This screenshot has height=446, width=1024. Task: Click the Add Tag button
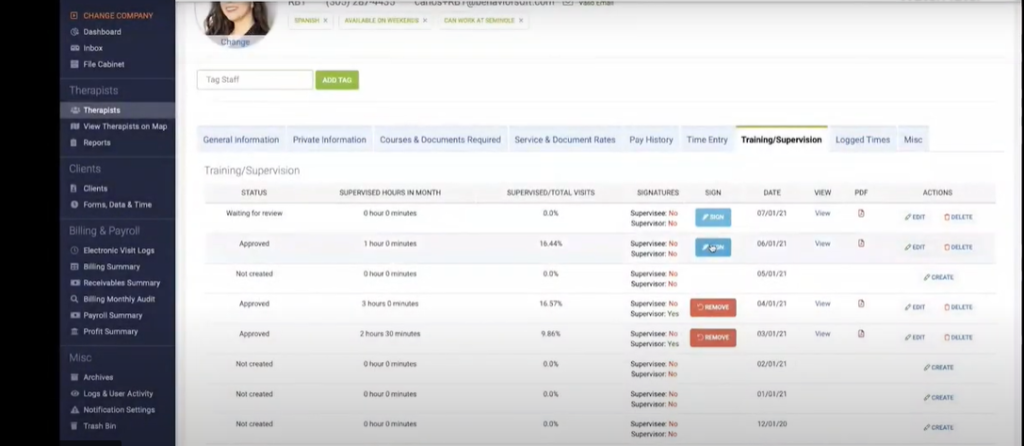337,80
